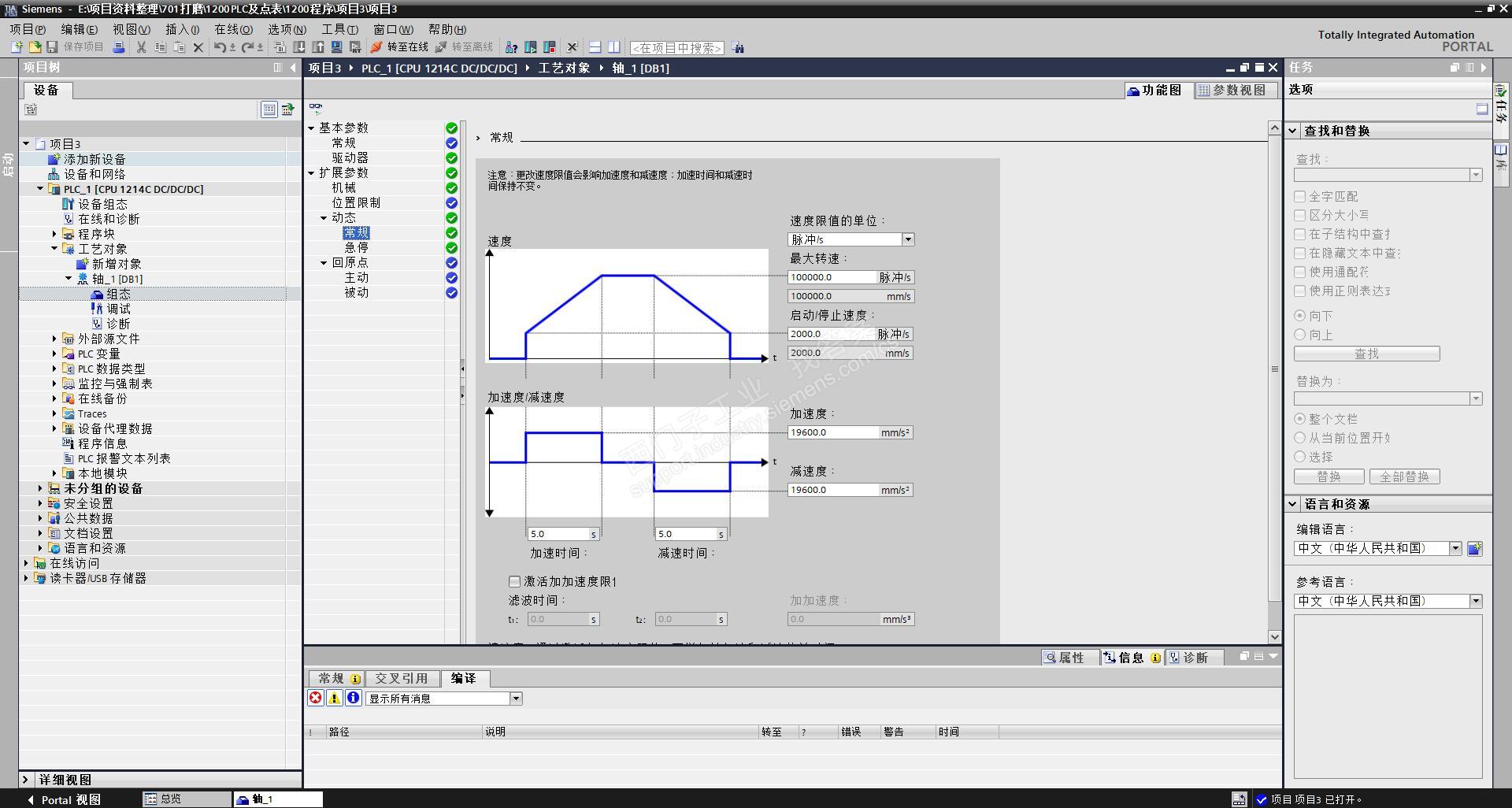The width and height of the screenshot is (1512, 808).
Task: Enable the 激活加加速度限1 checkbox
Action: (x=515, y=581)
